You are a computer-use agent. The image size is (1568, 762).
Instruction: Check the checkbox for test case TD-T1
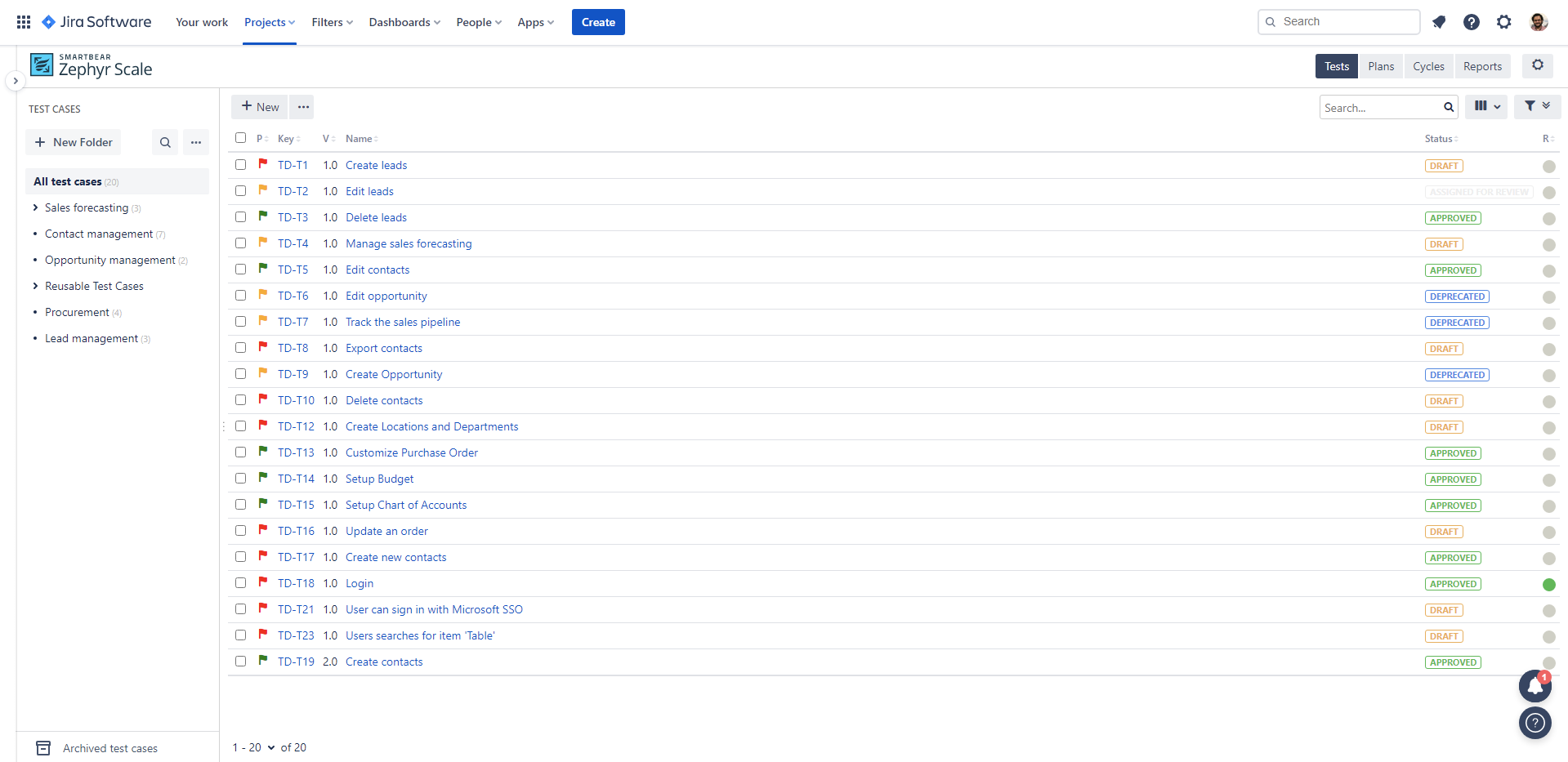click(240, 164)
